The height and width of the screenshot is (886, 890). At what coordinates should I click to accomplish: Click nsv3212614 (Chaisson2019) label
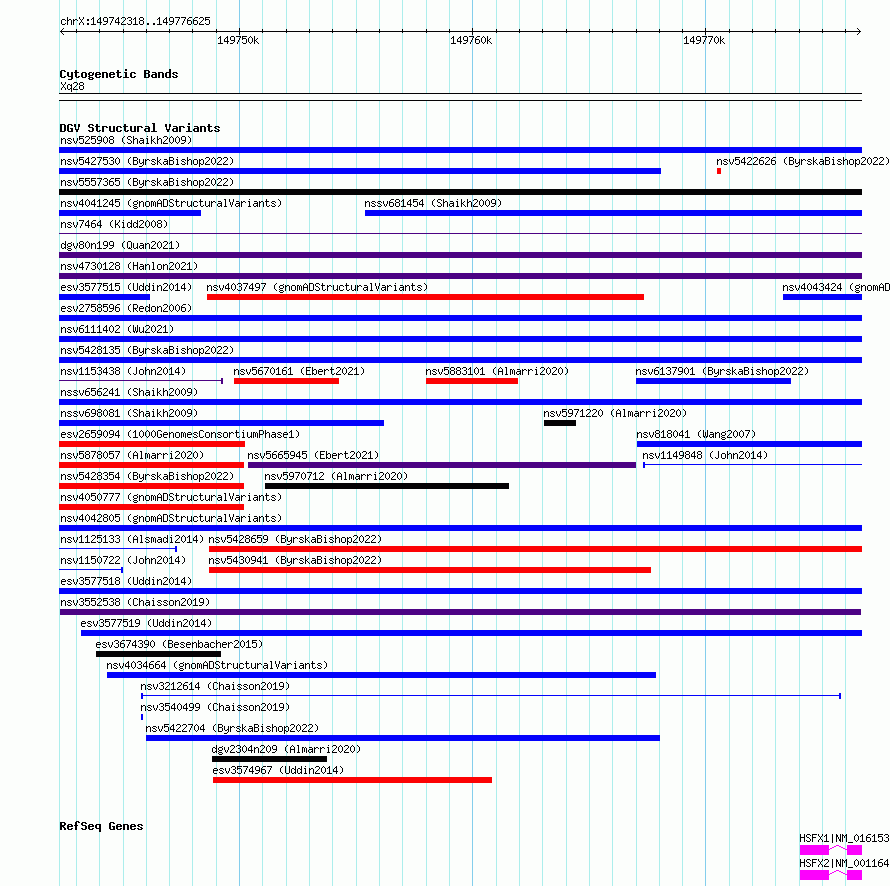pyautogui.click(x=215, y=686)
